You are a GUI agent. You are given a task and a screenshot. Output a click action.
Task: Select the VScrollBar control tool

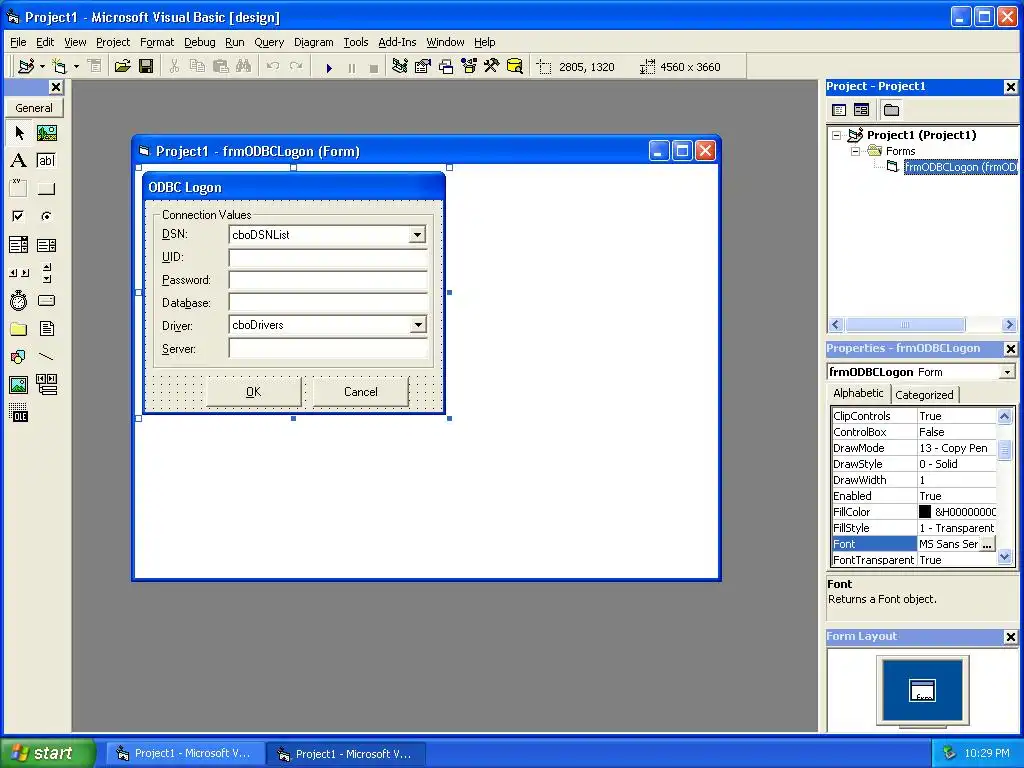(x=46, y=273)
